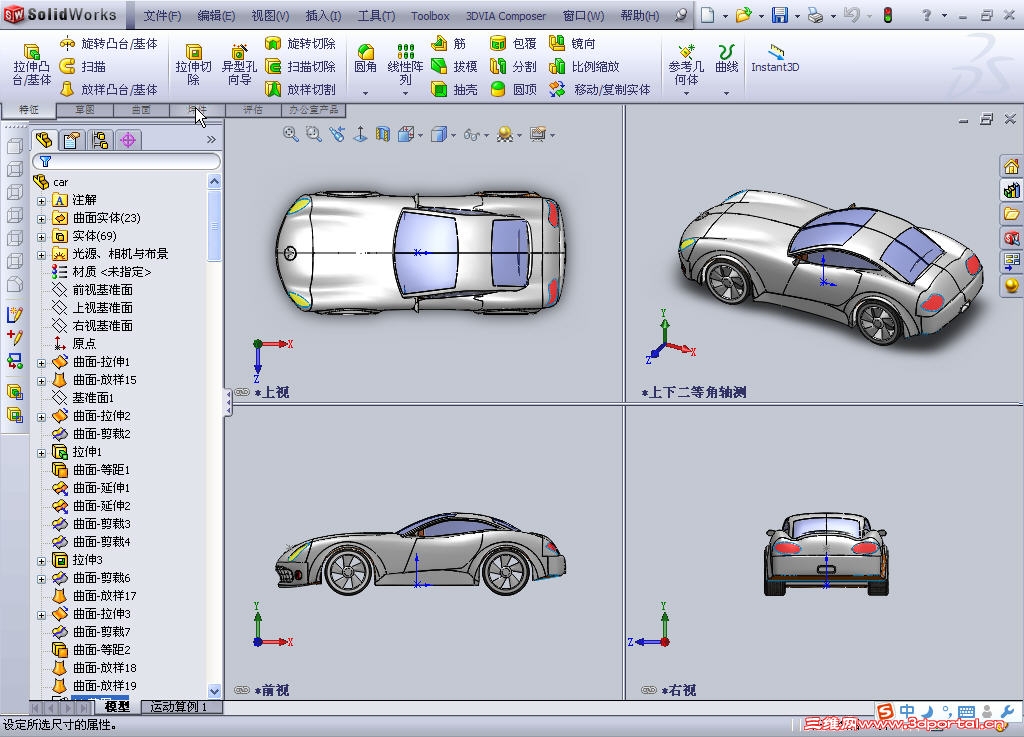Viewport: 1024px width, 737px height.
Task: Select the Mirror (镜向) tool
Action: point(572,44)
